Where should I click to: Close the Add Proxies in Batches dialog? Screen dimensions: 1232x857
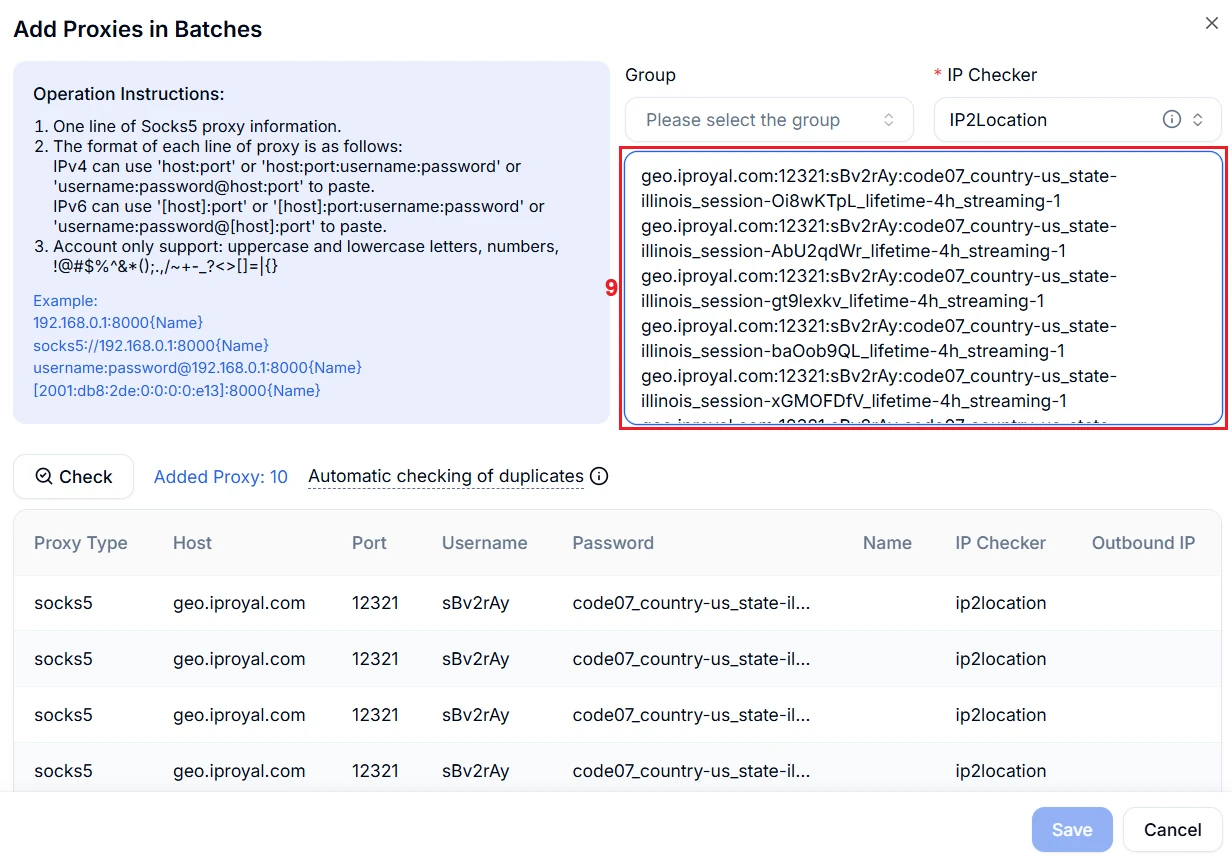pos(1211,24)
